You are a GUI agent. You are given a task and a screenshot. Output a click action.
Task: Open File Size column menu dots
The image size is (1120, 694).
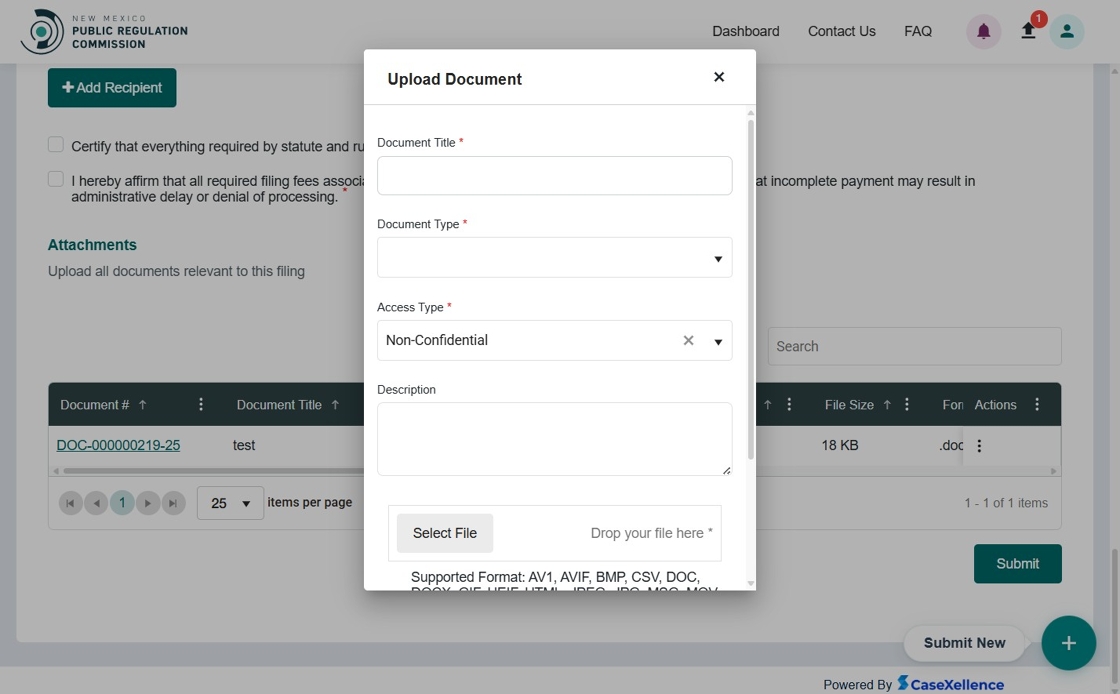coord(906,405)
